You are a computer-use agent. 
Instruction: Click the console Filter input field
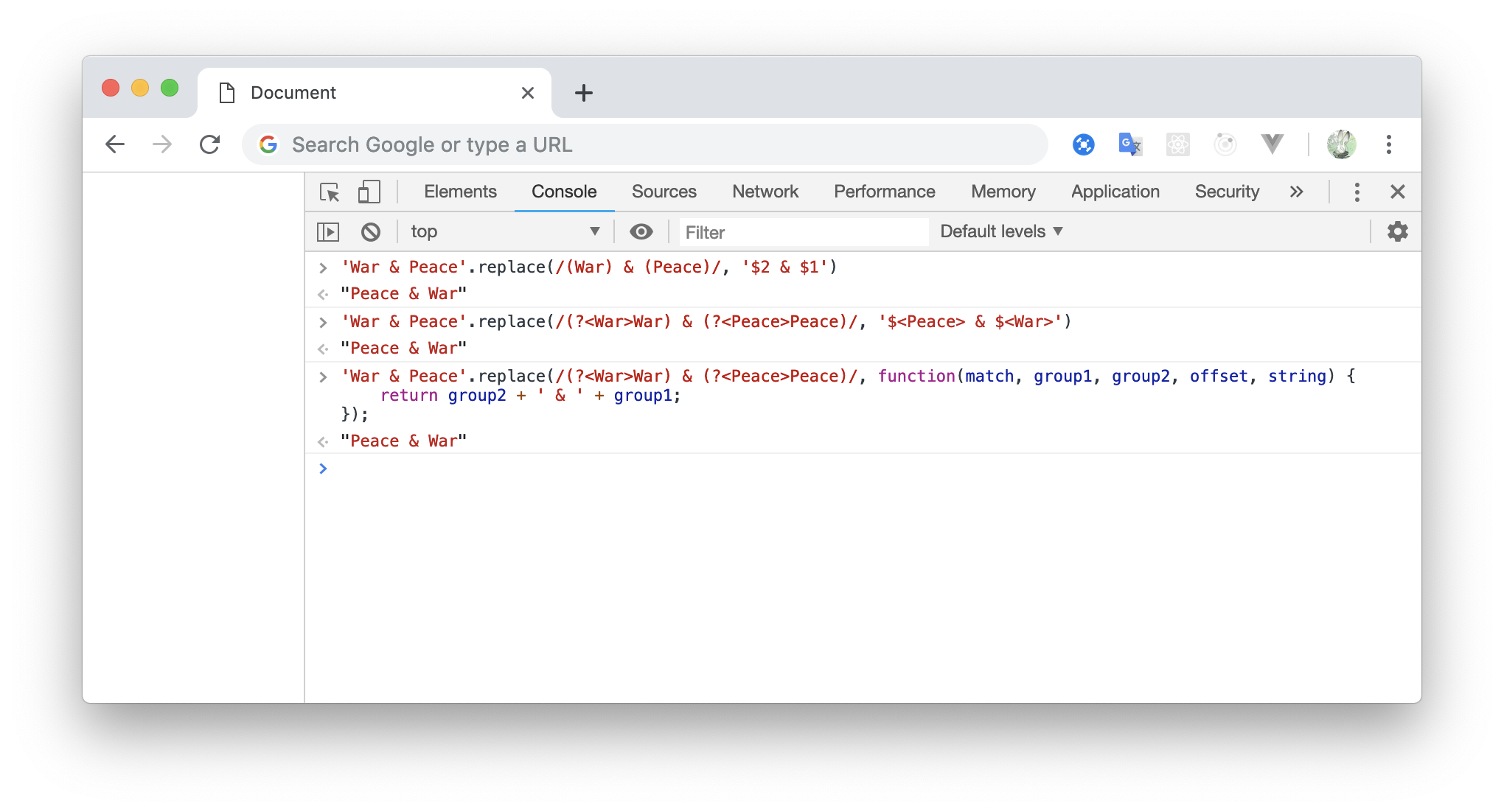pyautogui.click(x=802, y=233)
